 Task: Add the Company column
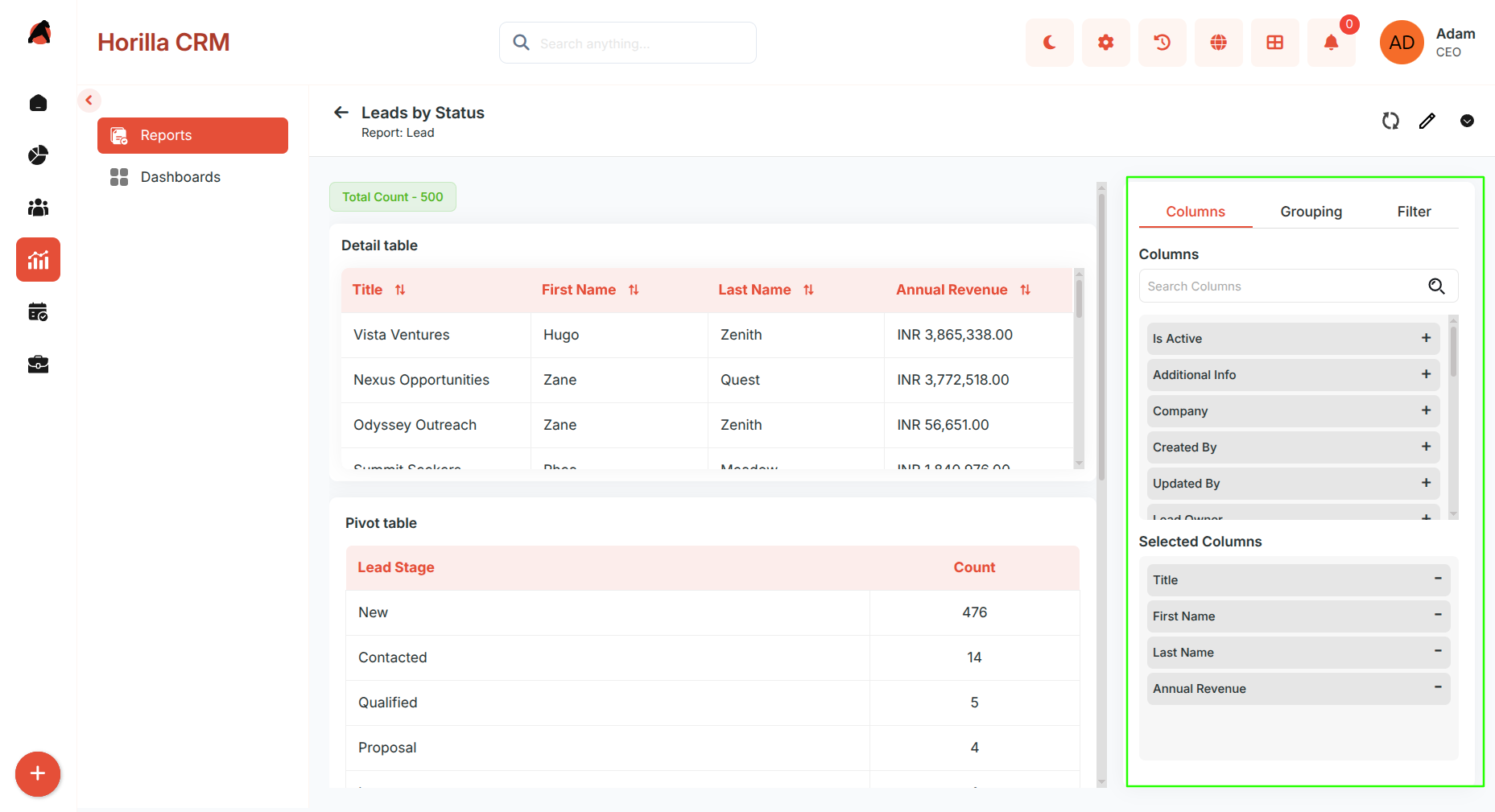click(x=1426, y=410)
